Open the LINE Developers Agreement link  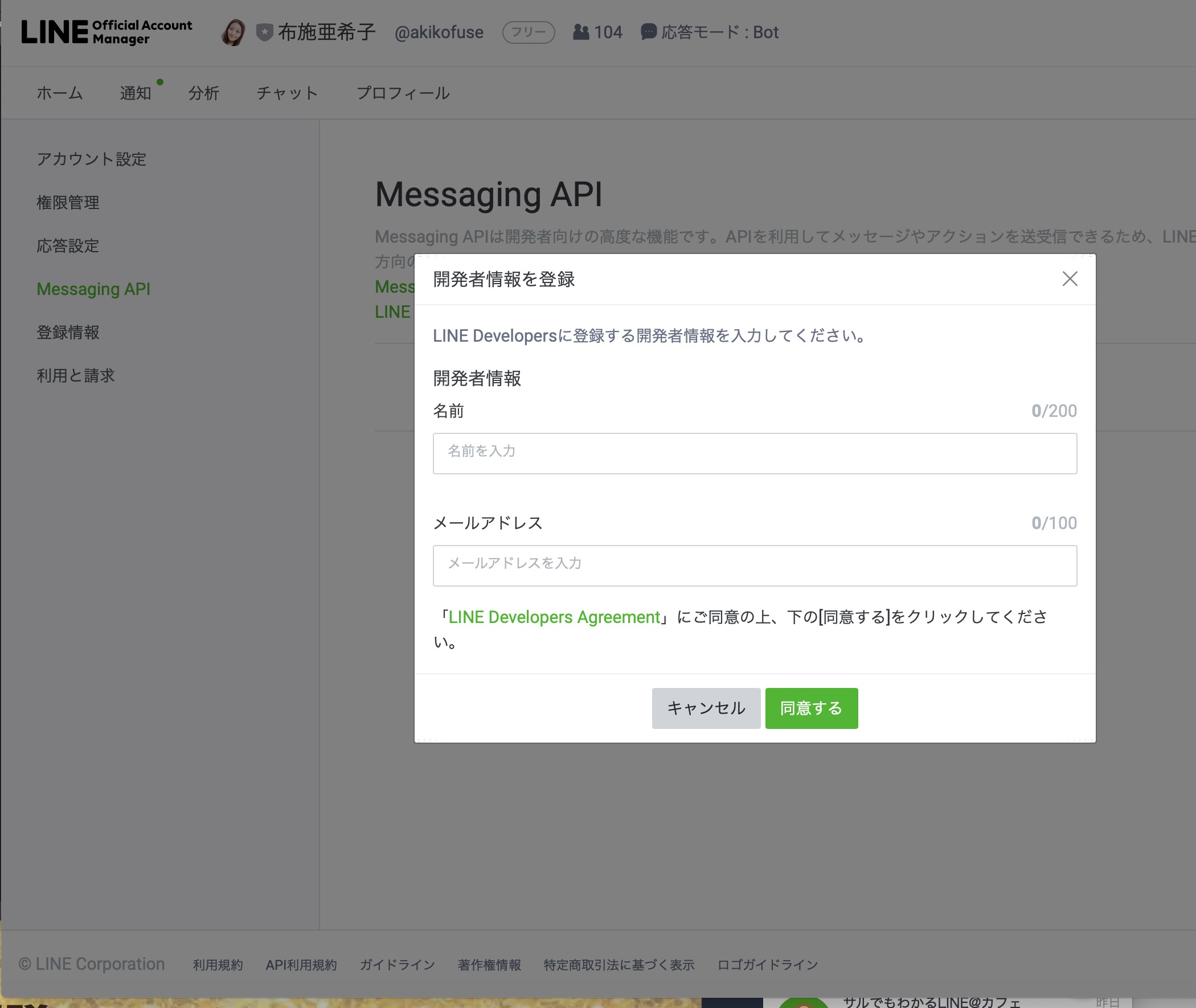554,617
